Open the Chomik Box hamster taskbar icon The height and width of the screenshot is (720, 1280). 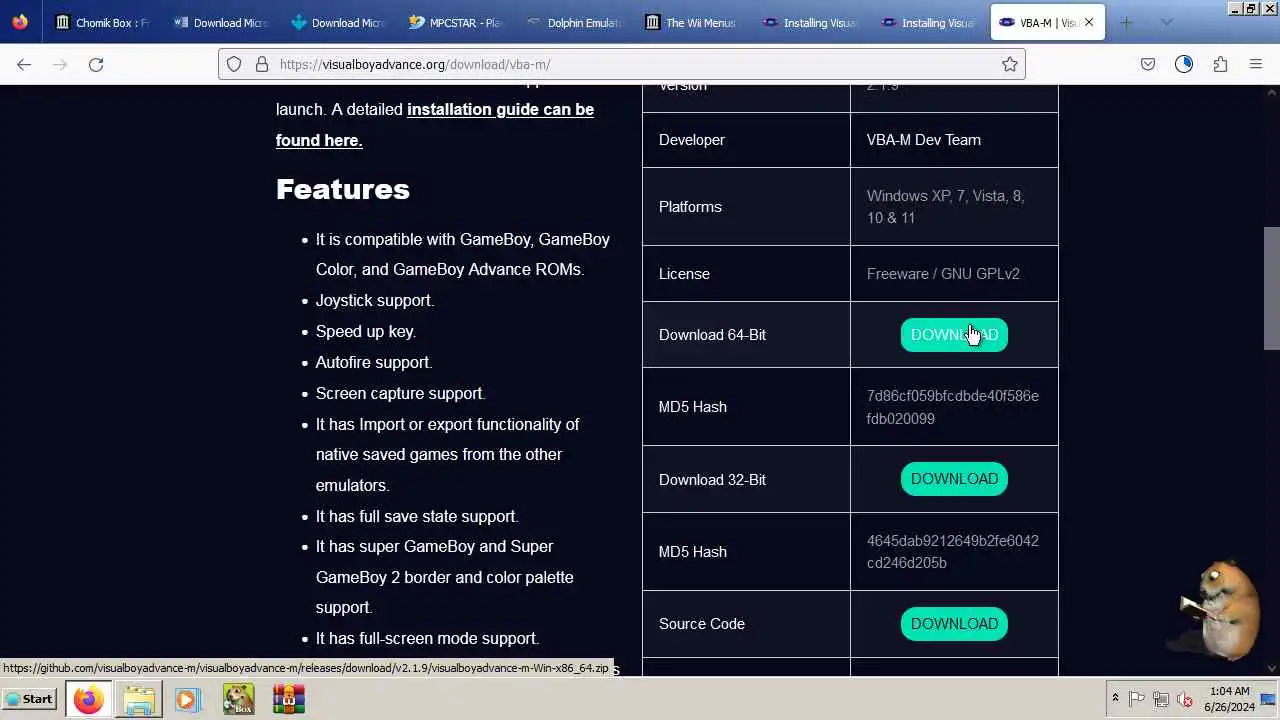(x=238, y=699)
